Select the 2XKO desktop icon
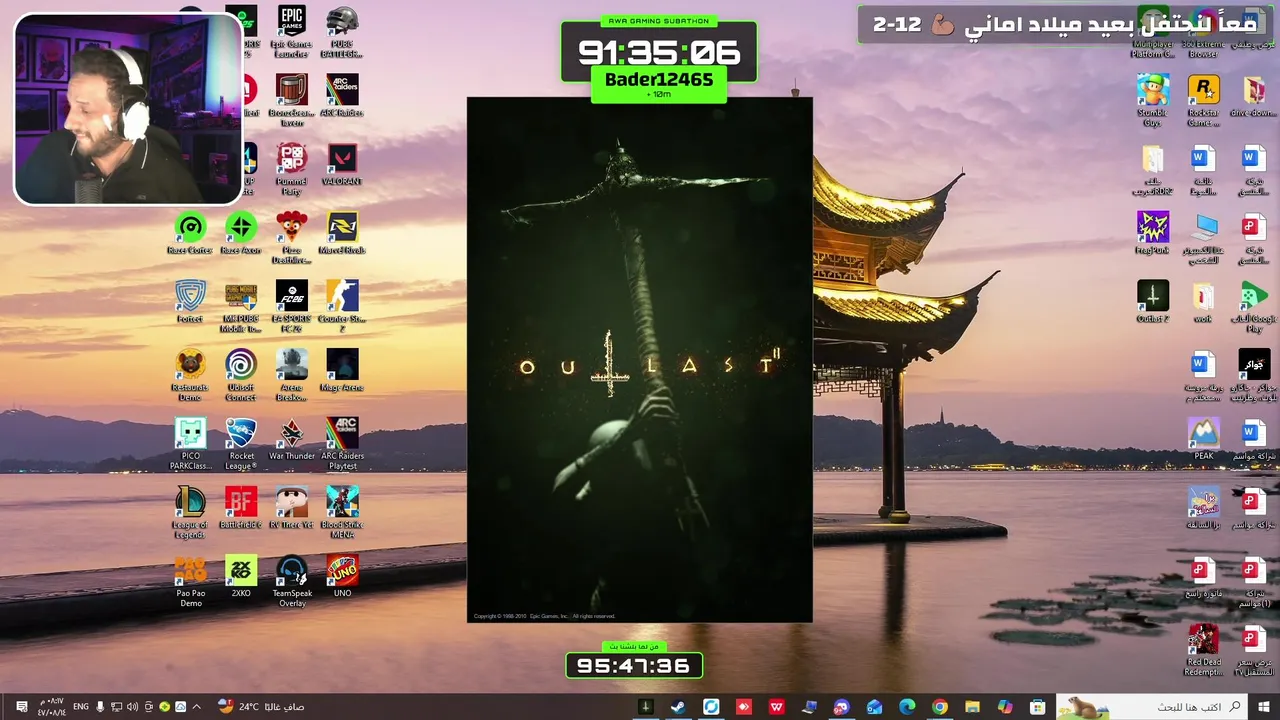Viewport: 1280px width, 720px height. point(241,577)
